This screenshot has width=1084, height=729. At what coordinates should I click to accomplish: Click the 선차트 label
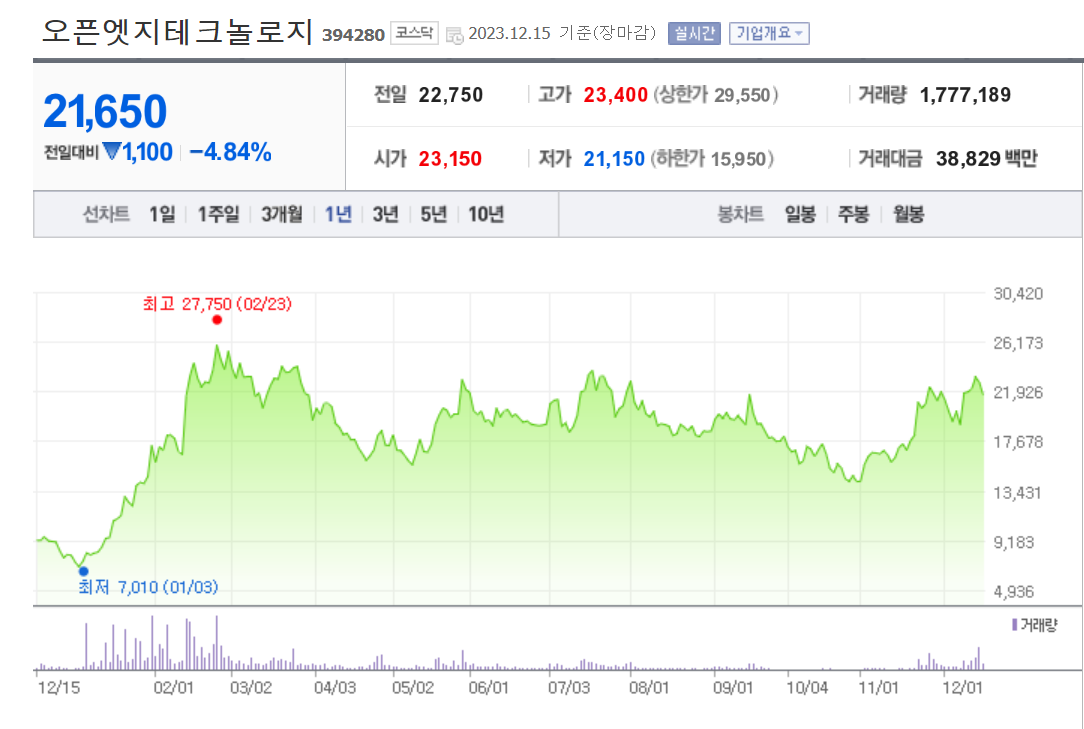(106, 214)
